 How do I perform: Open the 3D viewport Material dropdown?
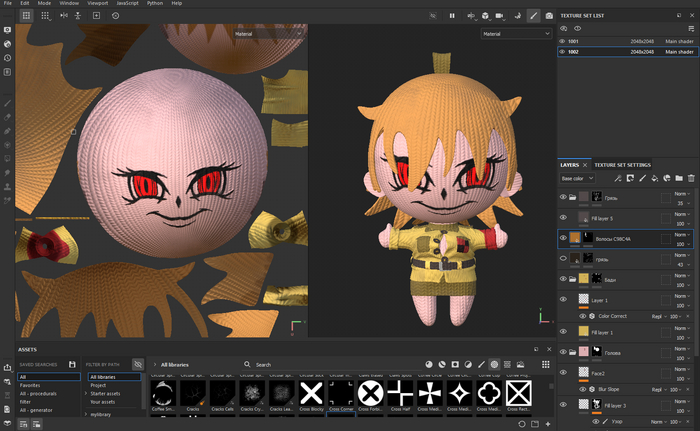[x=516, y=33]
